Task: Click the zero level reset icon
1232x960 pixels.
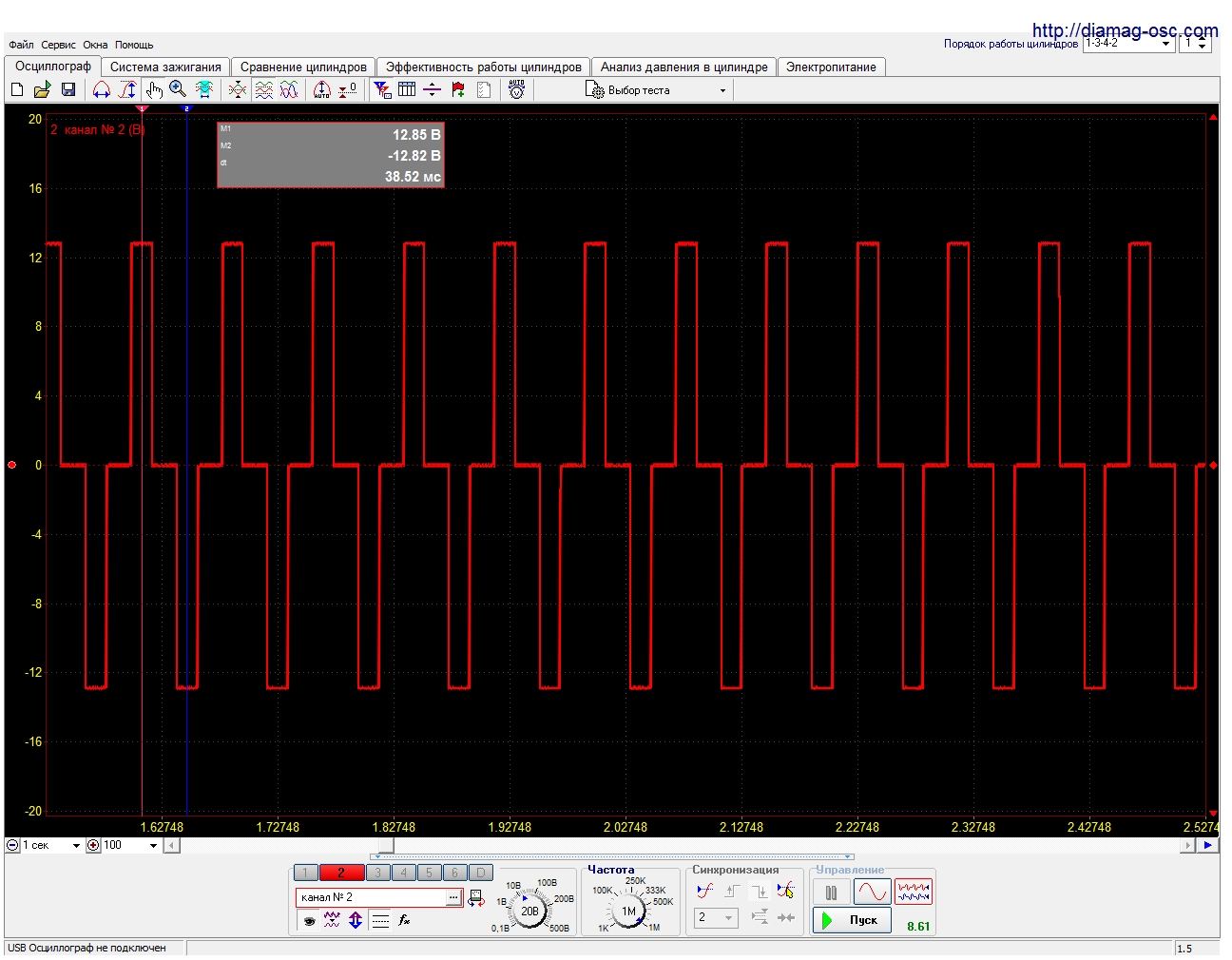Action: click(x=348, y=89)
